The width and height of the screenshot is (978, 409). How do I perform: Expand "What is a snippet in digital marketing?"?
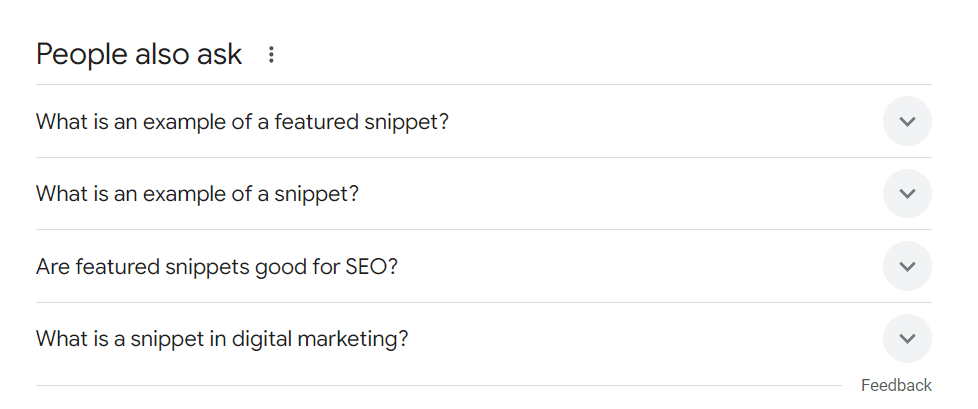tap(484, 339)
